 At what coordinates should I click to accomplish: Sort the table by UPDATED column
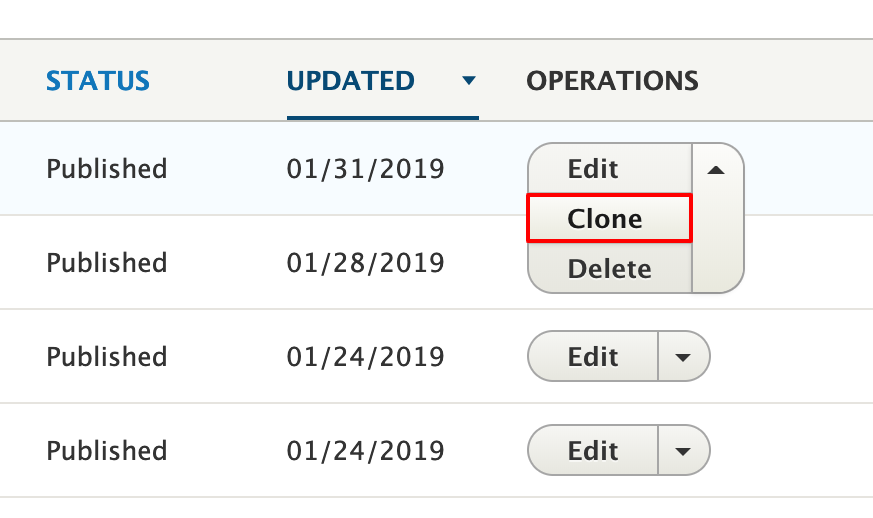[x=350, y=81]
